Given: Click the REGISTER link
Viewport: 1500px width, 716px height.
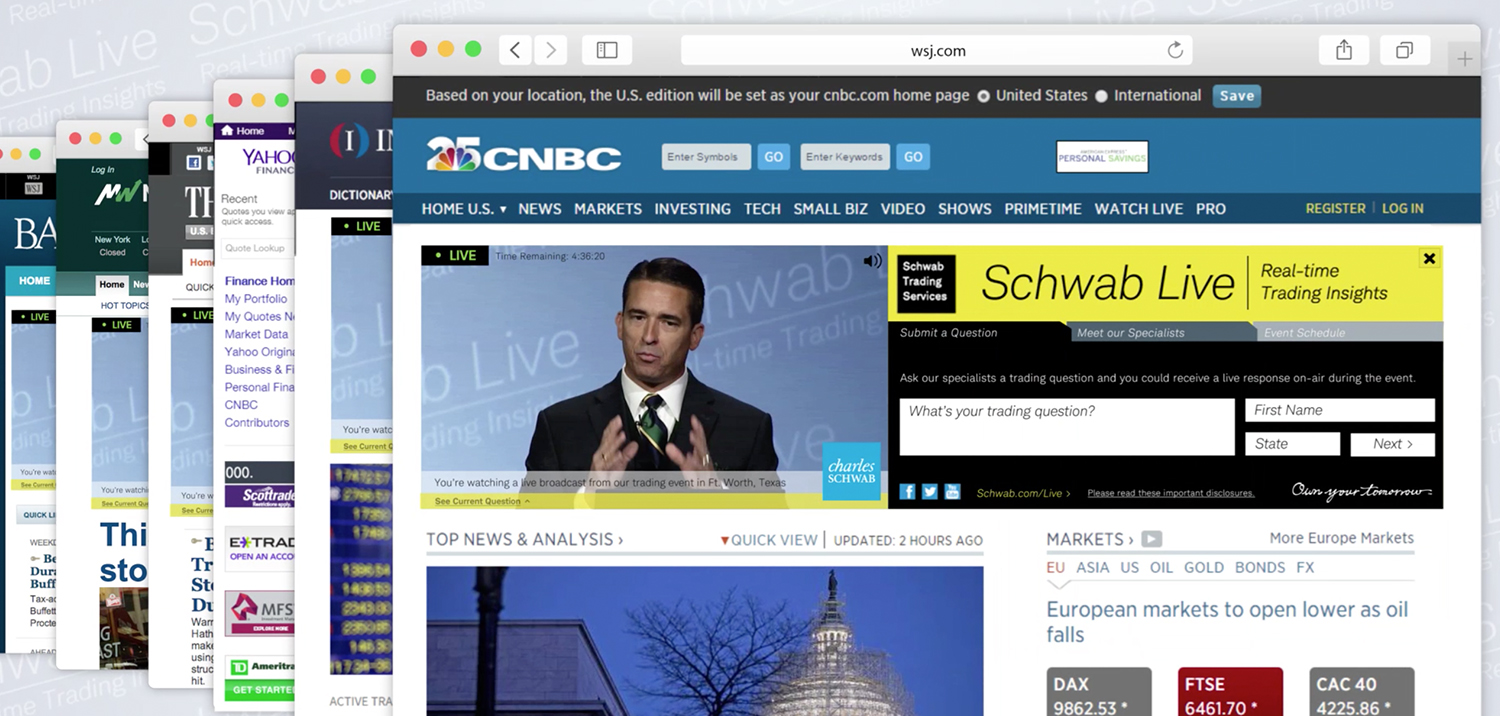Looking at the screenshot, I should point(1335,209).
